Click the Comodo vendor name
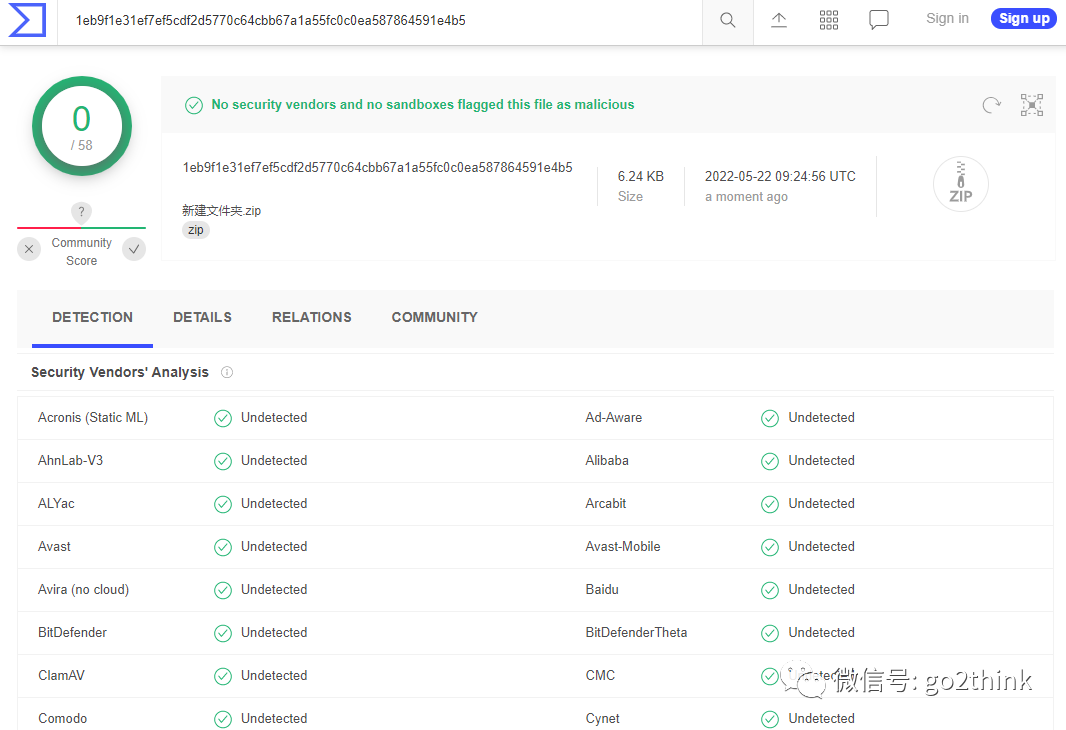 pyautogui.click(x=63, y=718)
